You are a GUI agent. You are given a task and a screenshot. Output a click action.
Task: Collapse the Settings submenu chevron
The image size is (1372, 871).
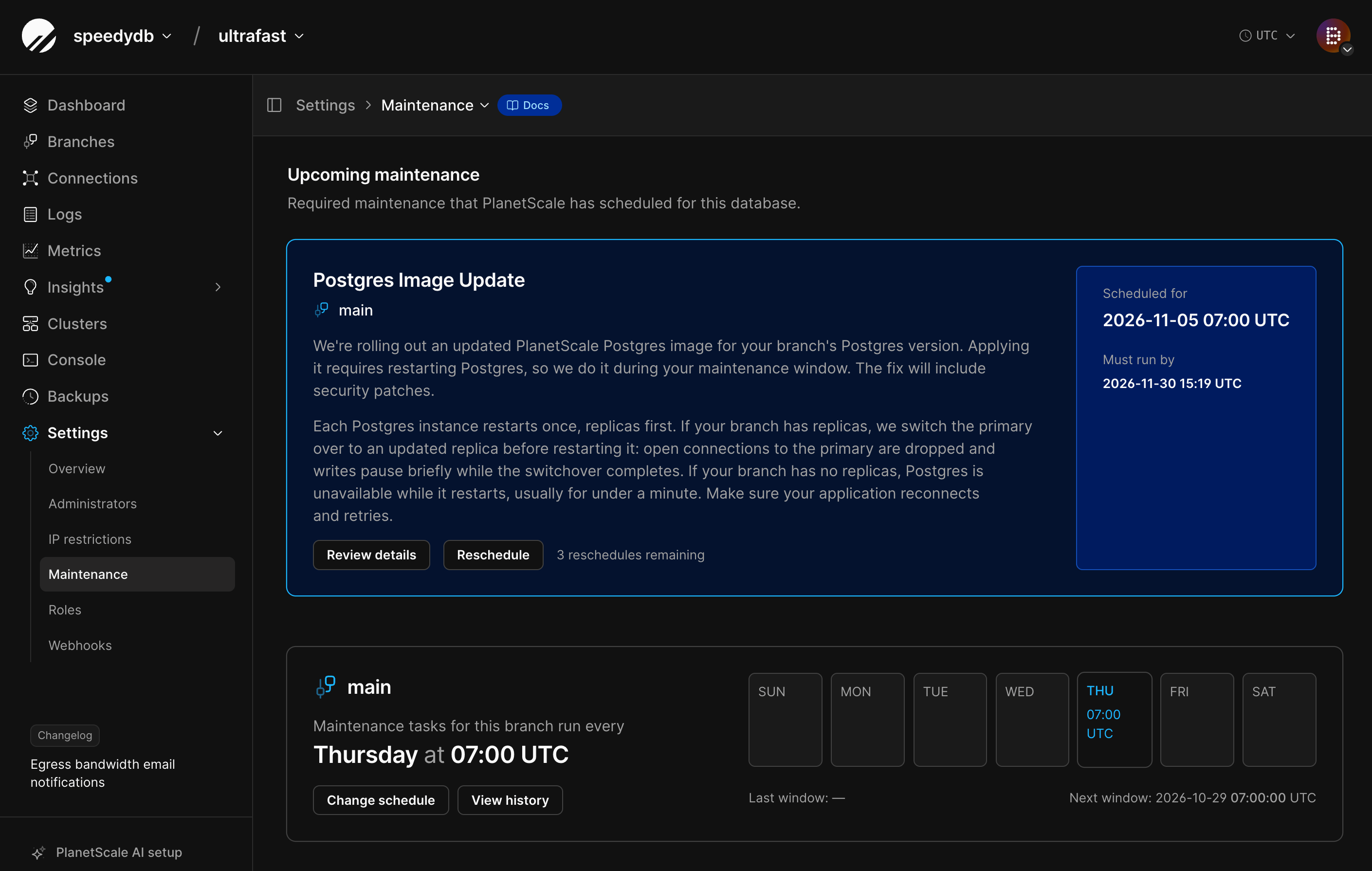point(218,433)
